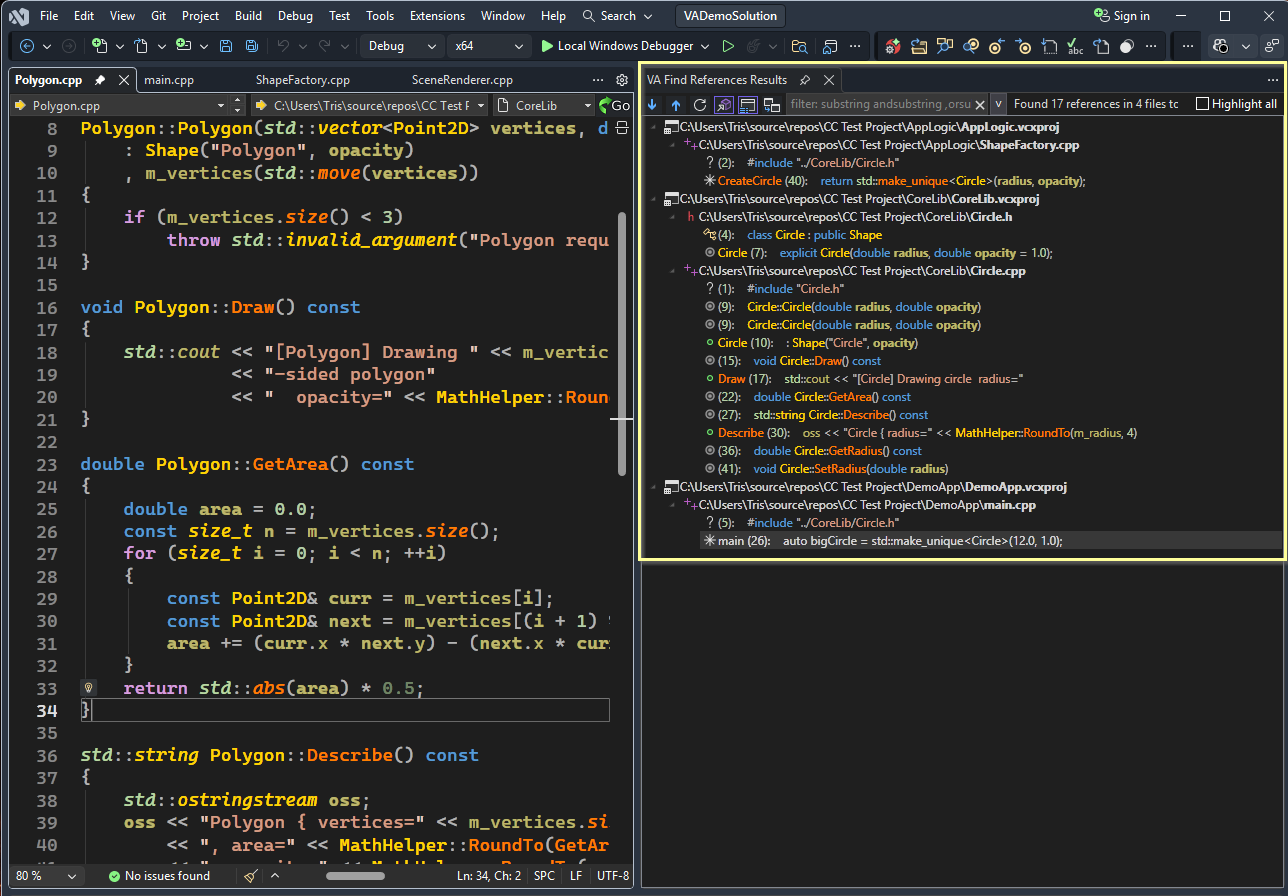The width and height of the screenshot is (1288, 896).
Task: Click the Sign in button
Action: point(1123,16)
